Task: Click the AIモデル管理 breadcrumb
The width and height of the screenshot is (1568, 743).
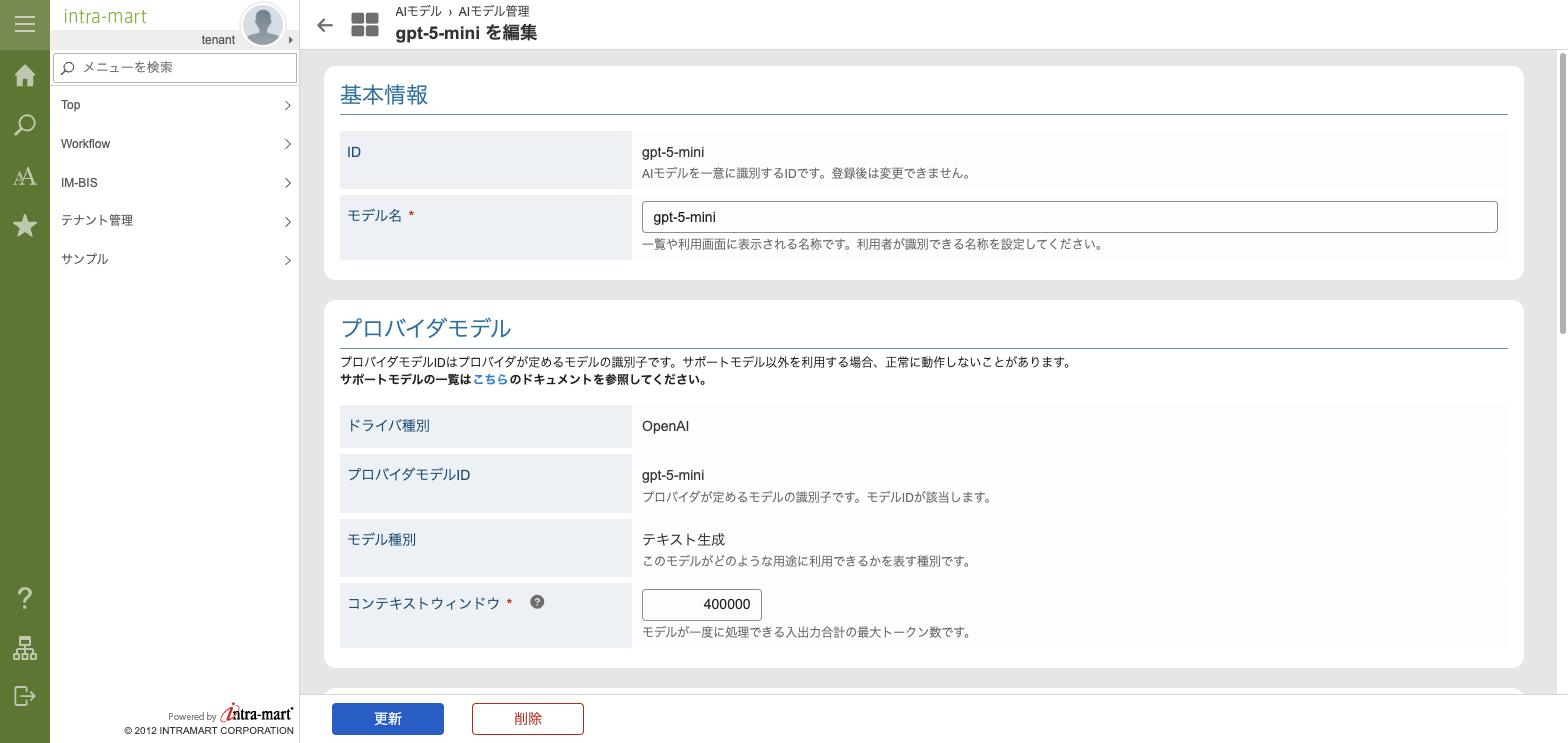Action: tap(494, 11)
